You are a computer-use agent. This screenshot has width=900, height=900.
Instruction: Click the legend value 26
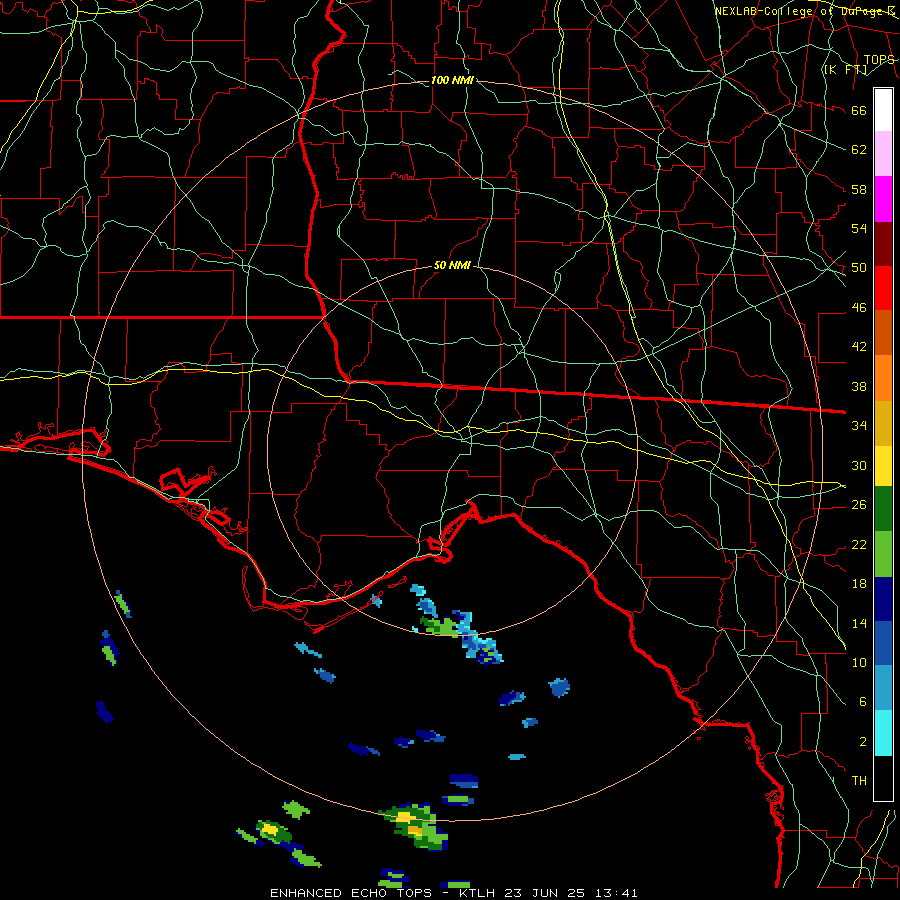(859, 505)
